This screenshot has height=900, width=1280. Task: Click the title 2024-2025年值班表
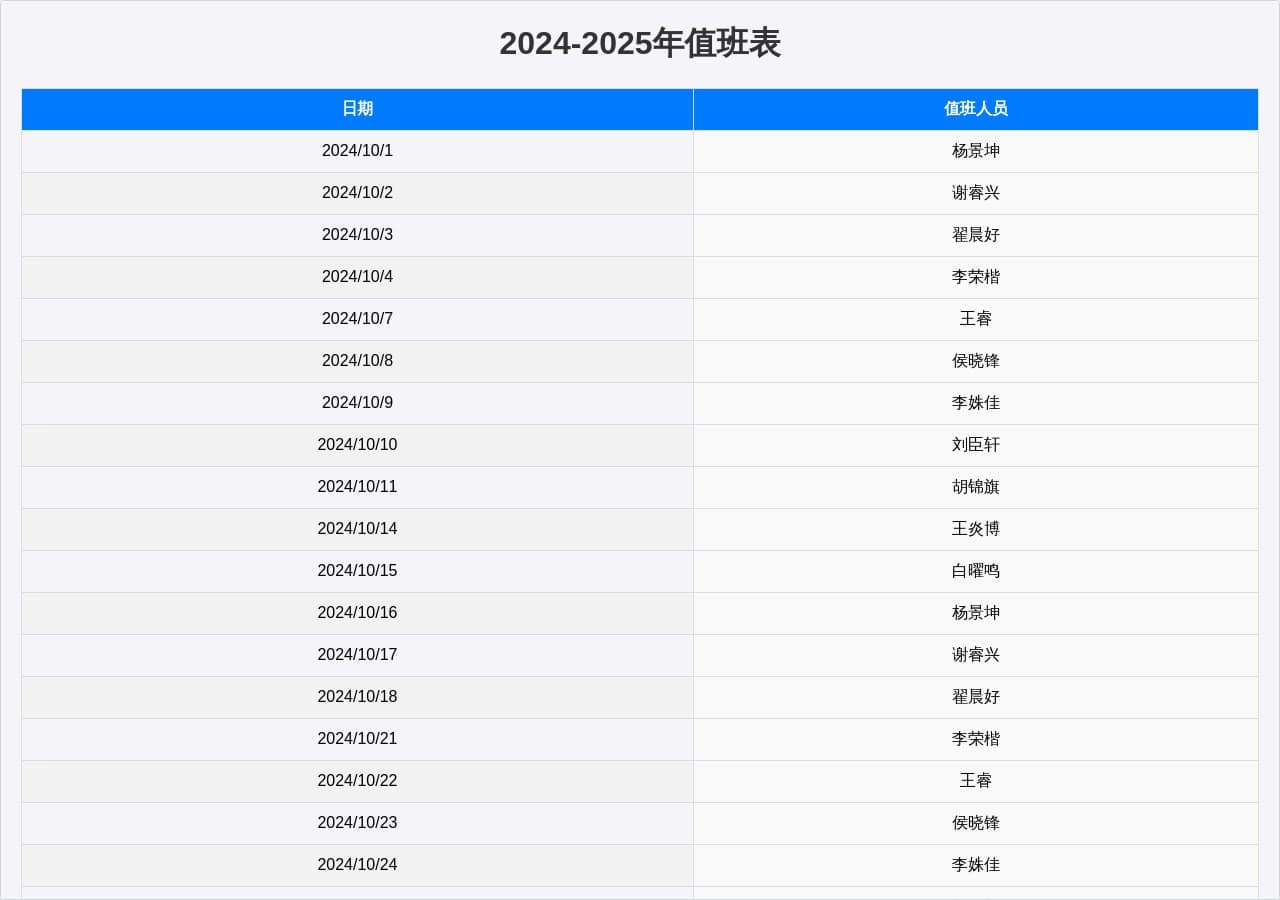point(640,44)
